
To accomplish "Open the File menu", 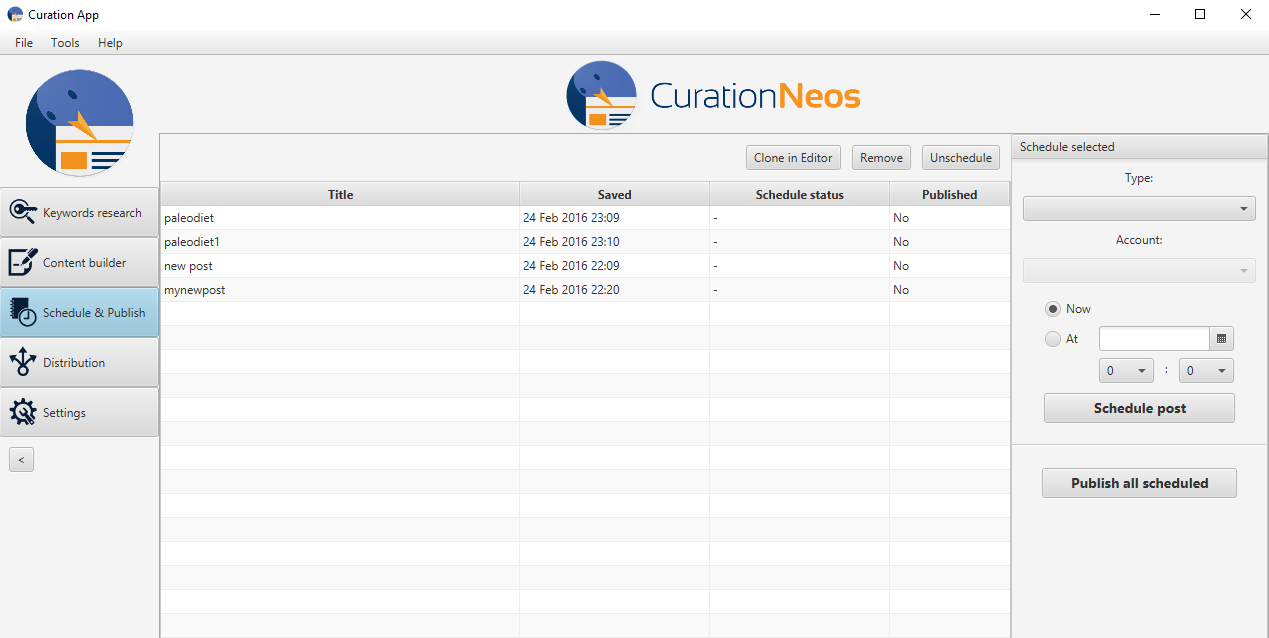I will point(24,43).
